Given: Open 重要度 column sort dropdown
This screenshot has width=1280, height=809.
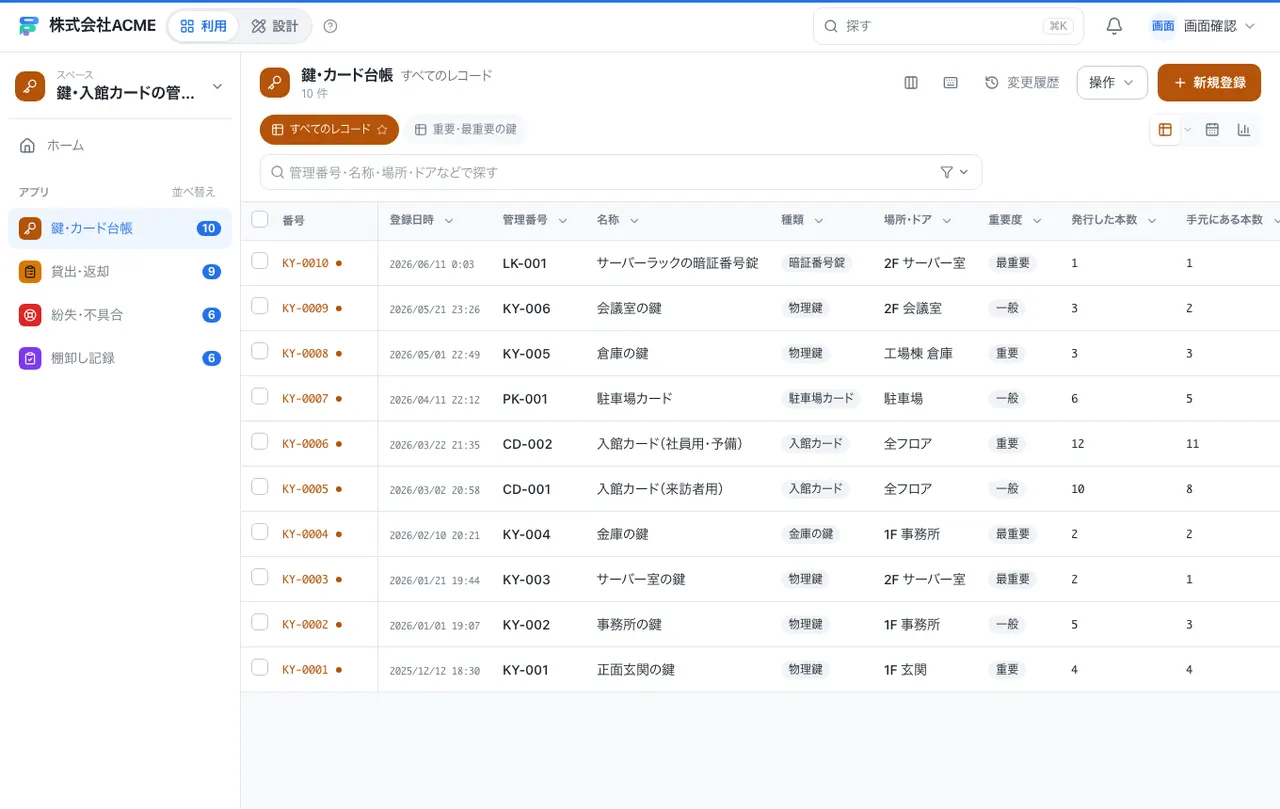Looking at the screenshot, I should (1037, 220).
